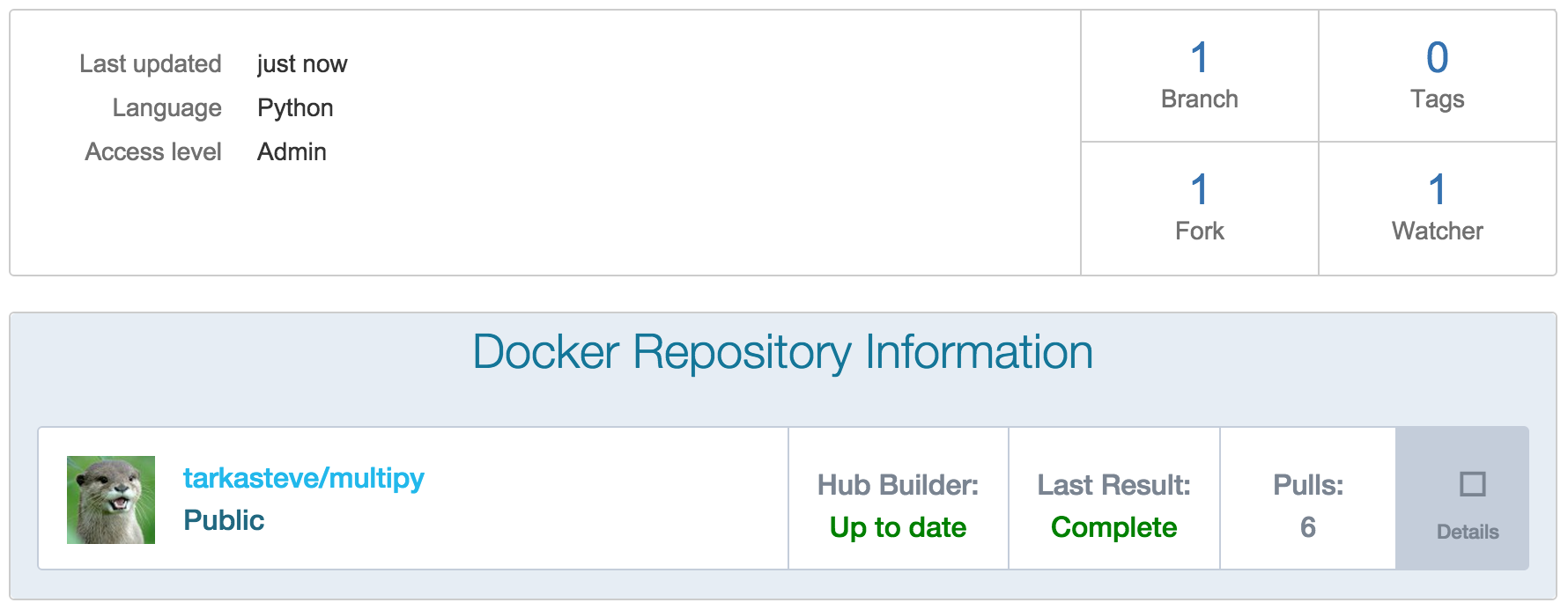The image size is (1568, 610).
Task: Click the Docker Repository Information heading
Action: coord(782,352)
